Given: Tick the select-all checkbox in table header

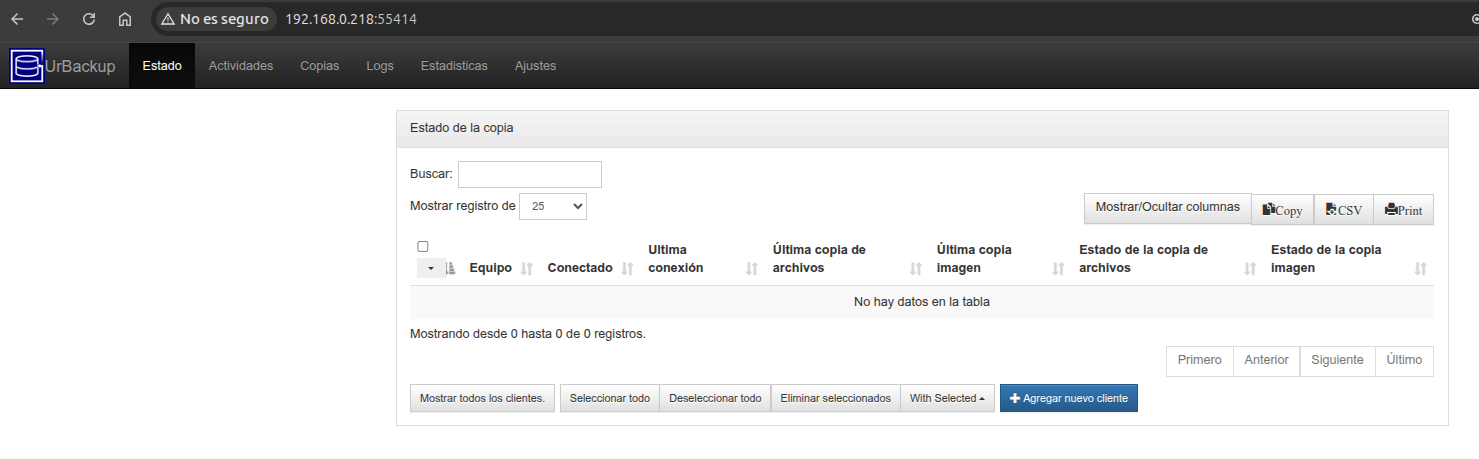Looking at the screenshot, I should [423, 247].
